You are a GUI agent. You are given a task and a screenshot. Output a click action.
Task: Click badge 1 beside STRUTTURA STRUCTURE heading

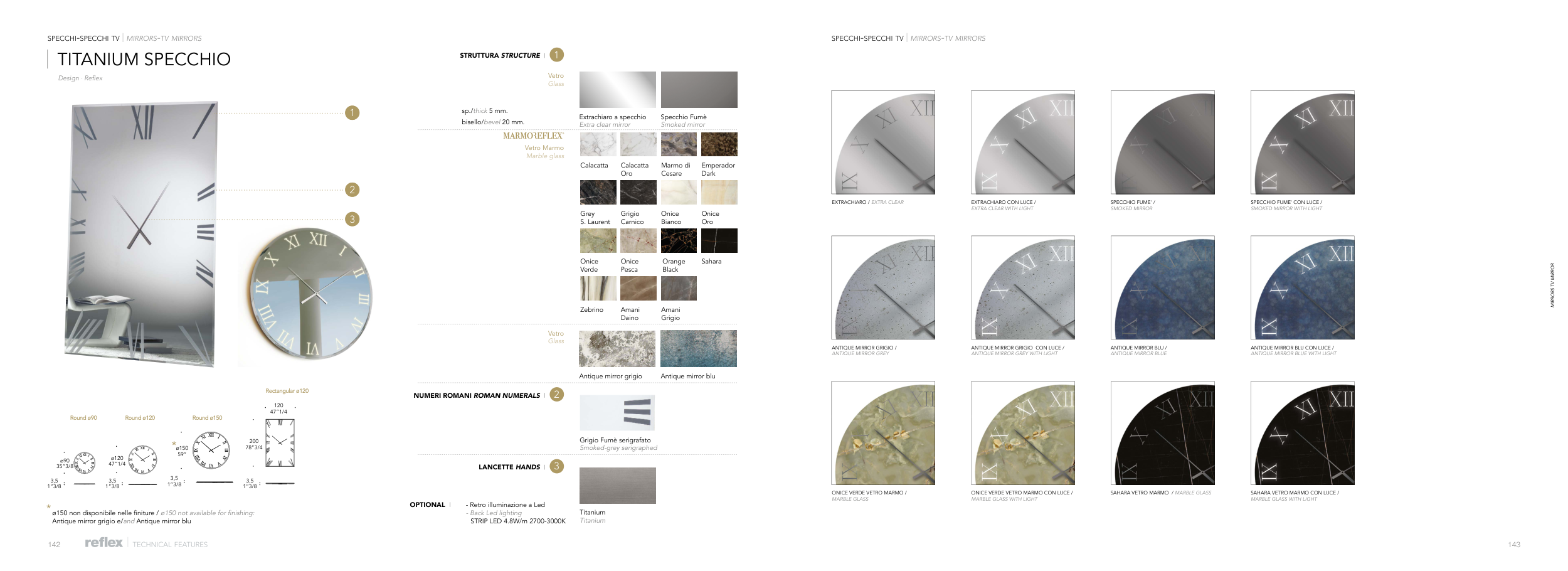[x=556, y=55]
